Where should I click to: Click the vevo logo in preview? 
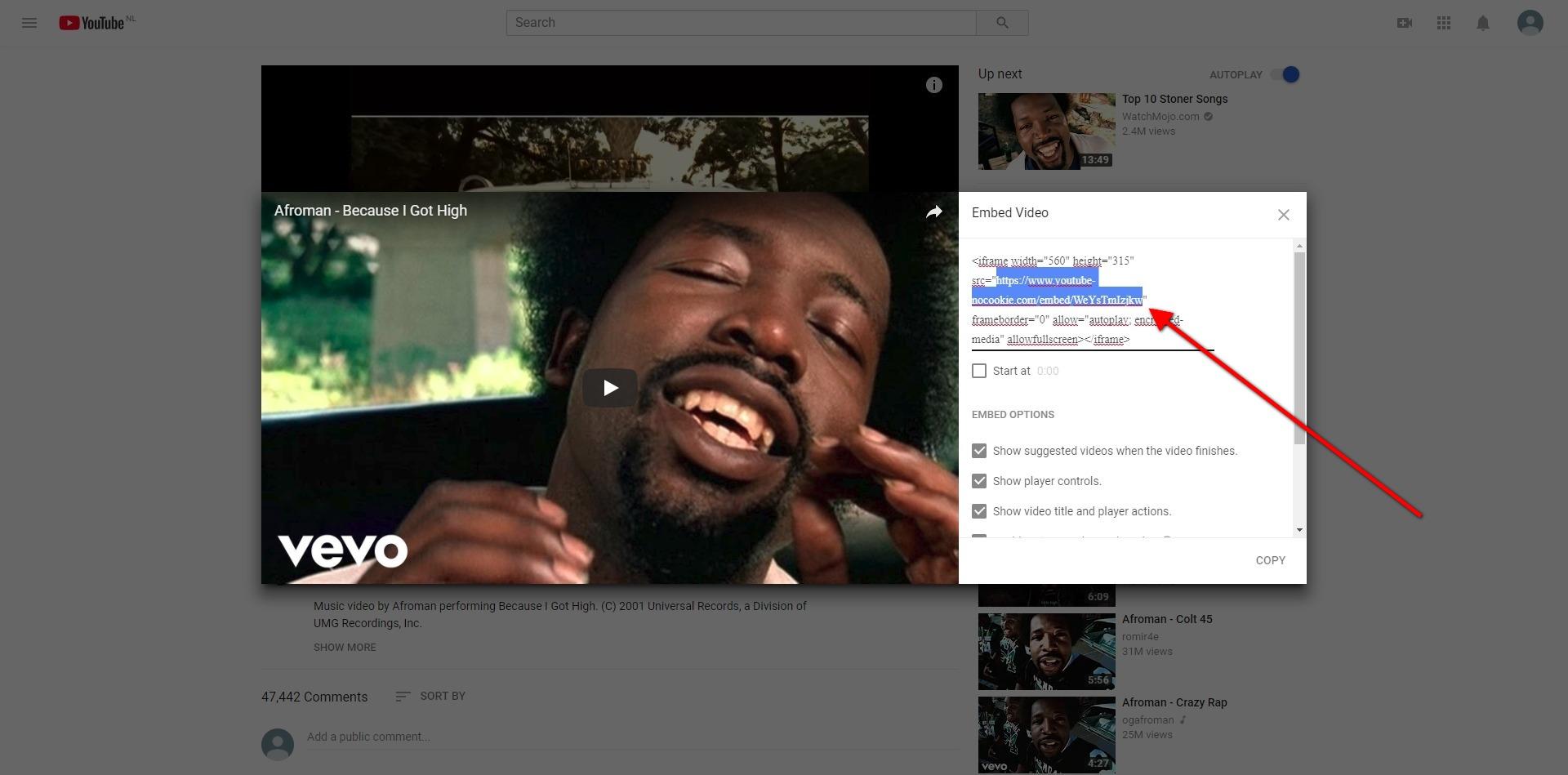(x=342, y=550)
